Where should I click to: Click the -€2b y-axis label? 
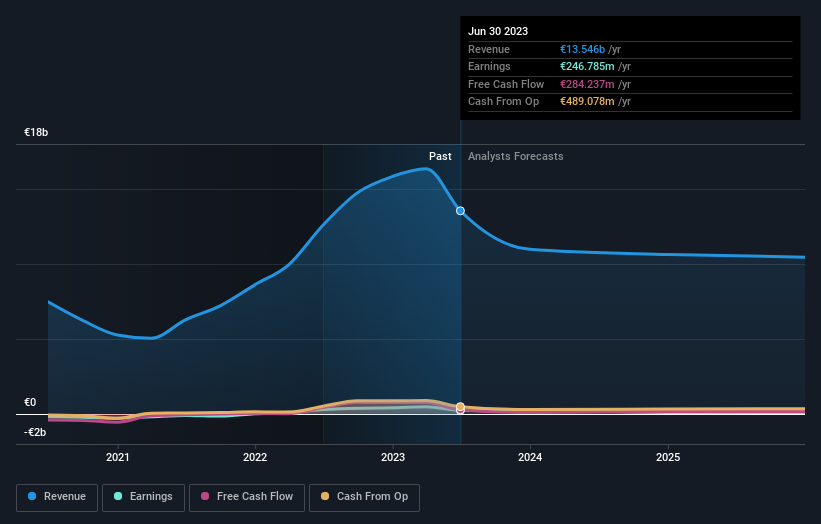(x=35, y=432)
